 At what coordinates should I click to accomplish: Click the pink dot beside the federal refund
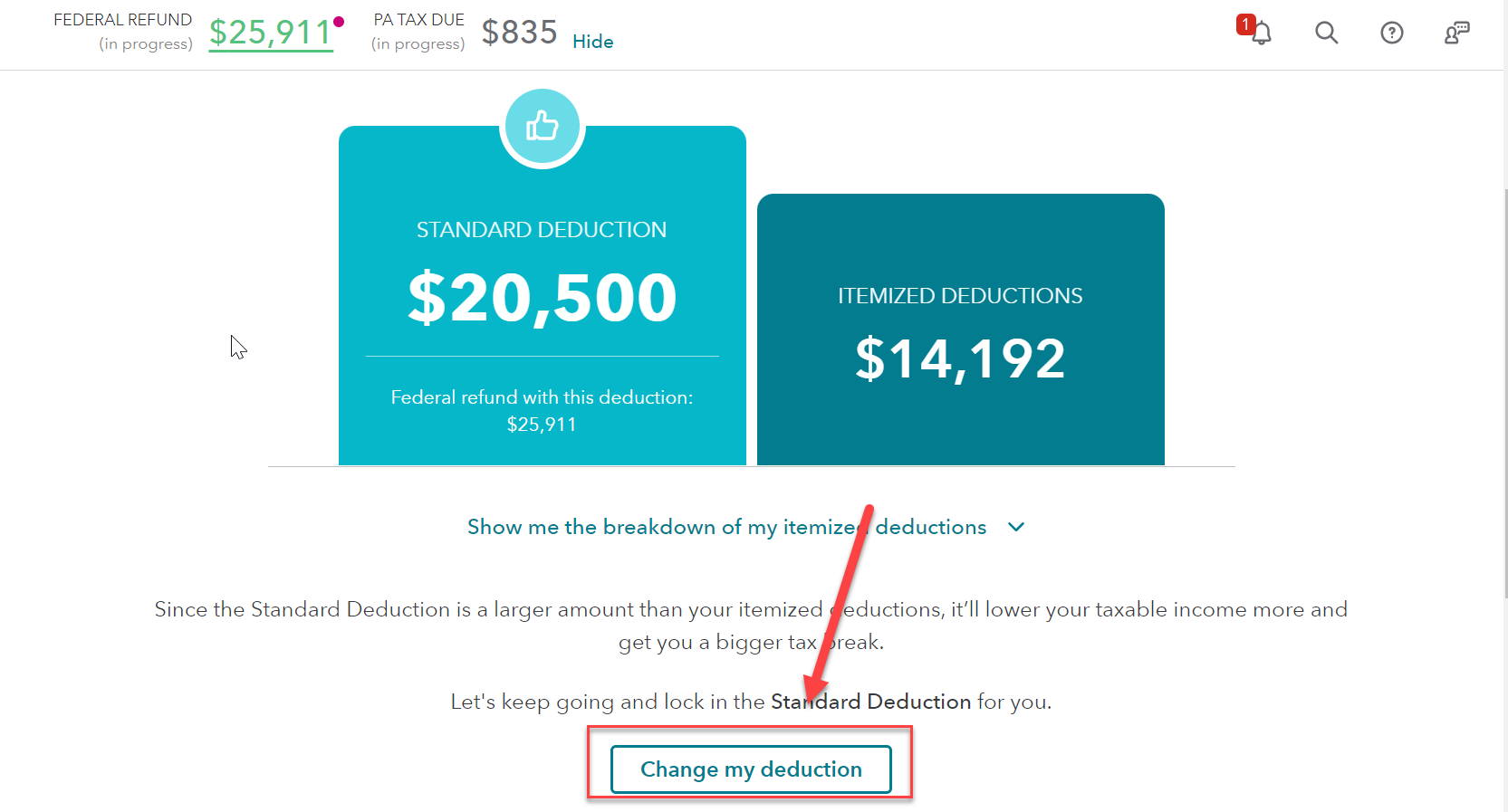click(339, 22)
